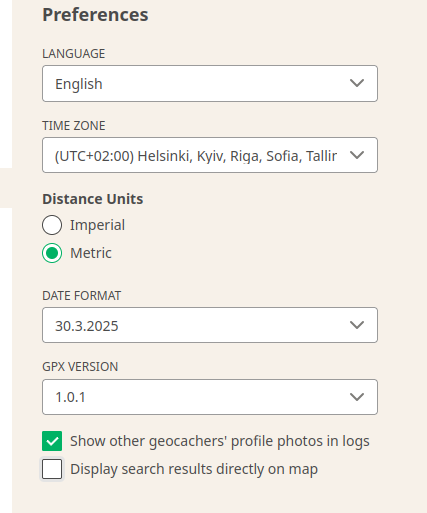Click the DATE FORMAT field label

pos(82,296)
